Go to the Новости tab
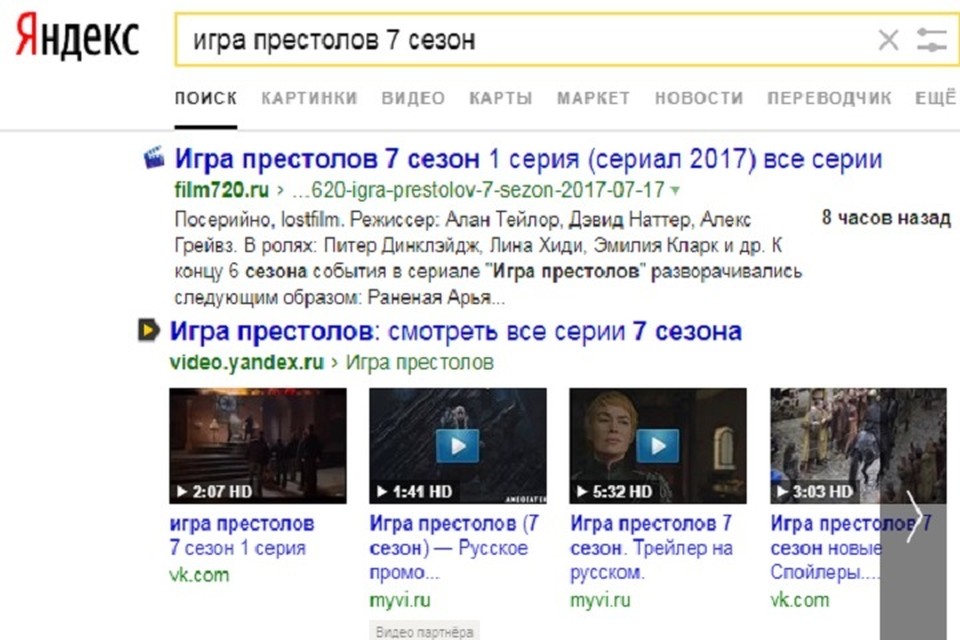 (x=698, y=98)
